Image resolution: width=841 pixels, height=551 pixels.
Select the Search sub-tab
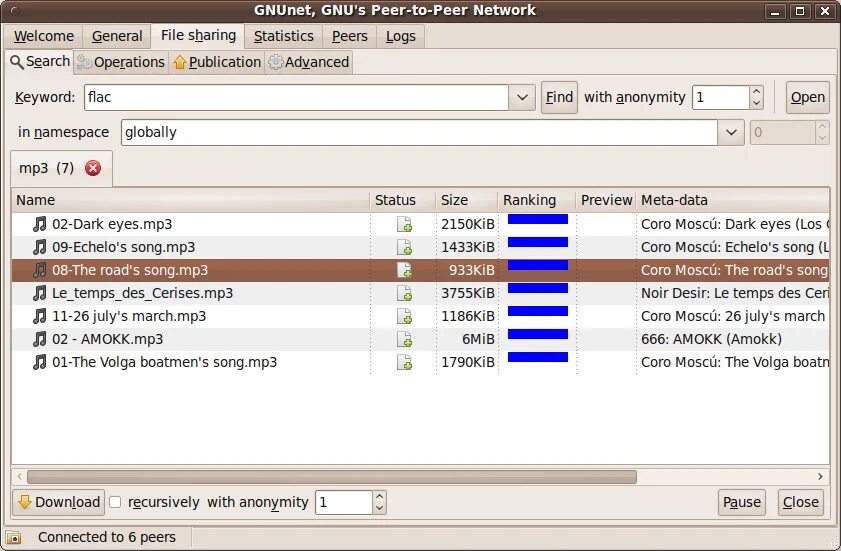point(40,62)
